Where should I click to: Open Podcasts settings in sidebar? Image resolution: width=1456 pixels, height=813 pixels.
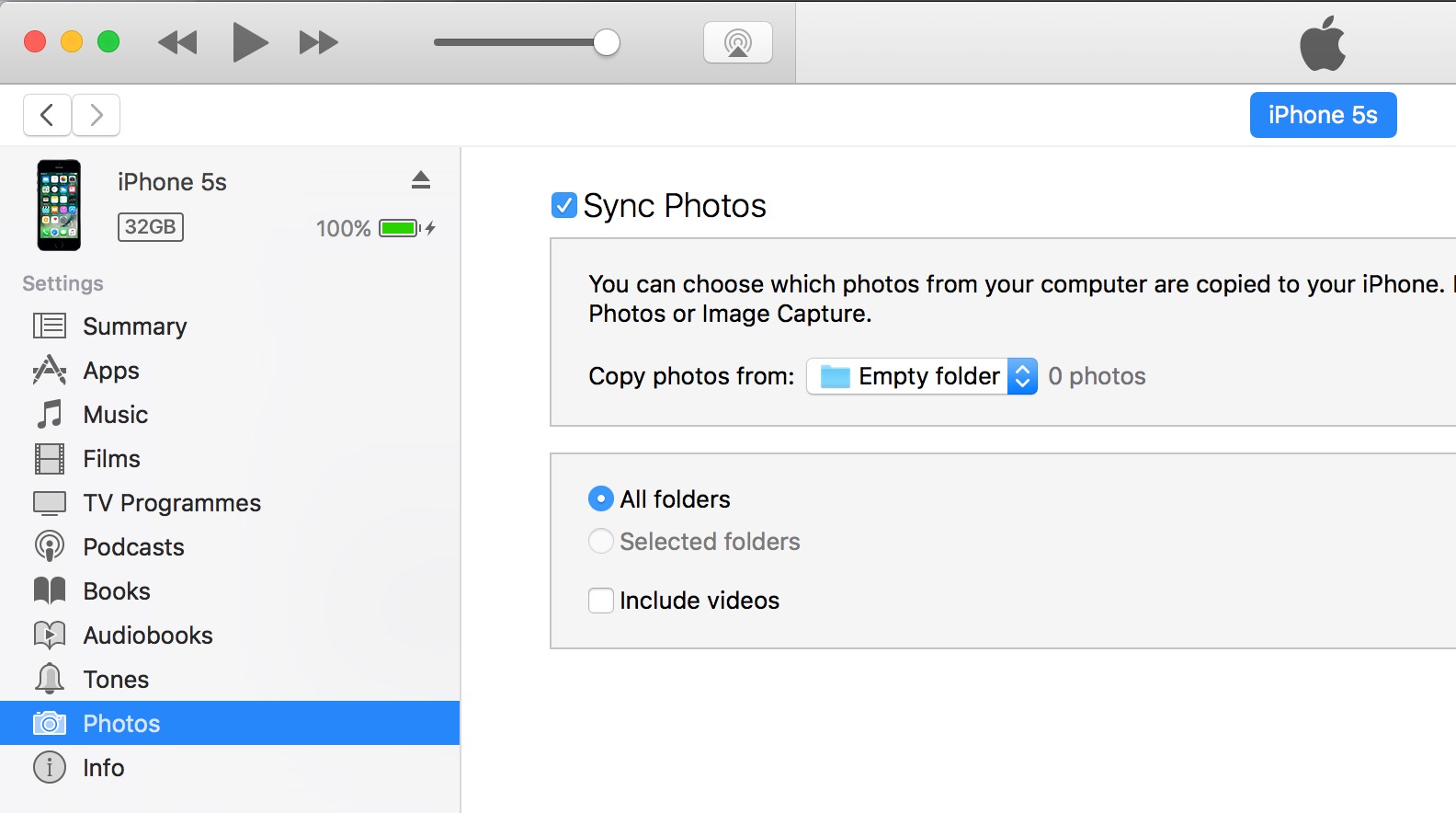click(x=133, y=547)
